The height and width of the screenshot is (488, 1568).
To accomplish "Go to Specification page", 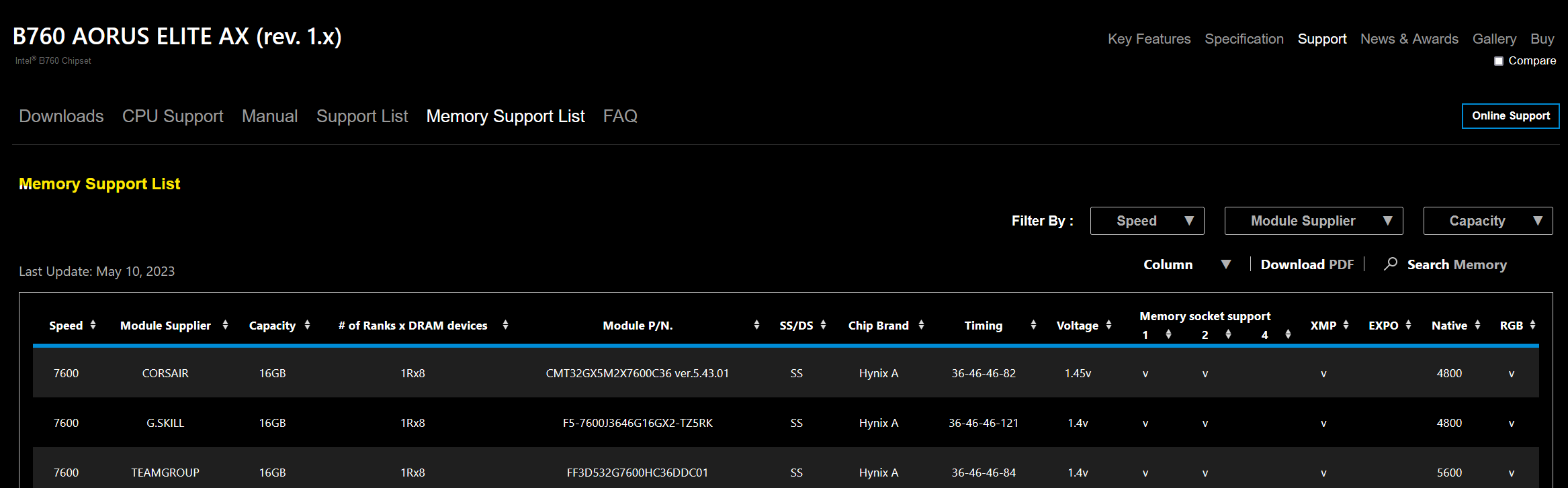I will tap(1244, 39).
